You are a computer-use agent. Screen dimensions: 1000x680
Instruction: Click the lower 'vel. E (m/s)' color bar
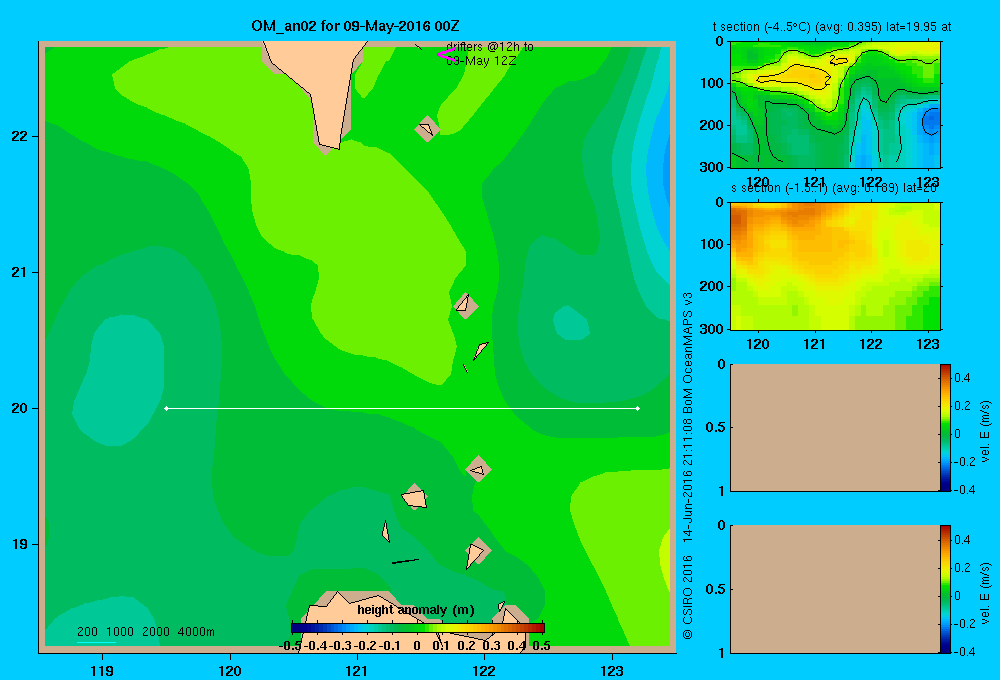click(x=945, y=589)
